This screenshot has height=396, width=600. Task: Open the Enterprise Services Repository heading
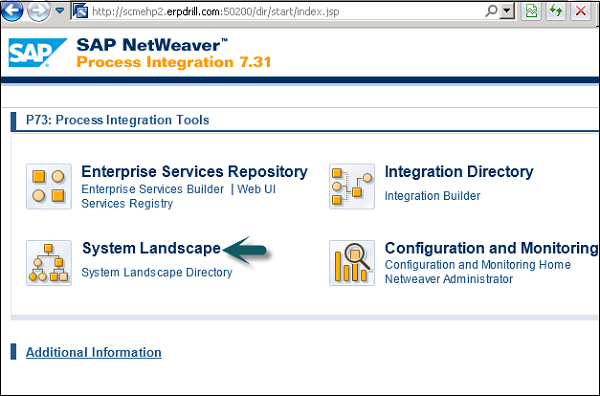point(194,172)
